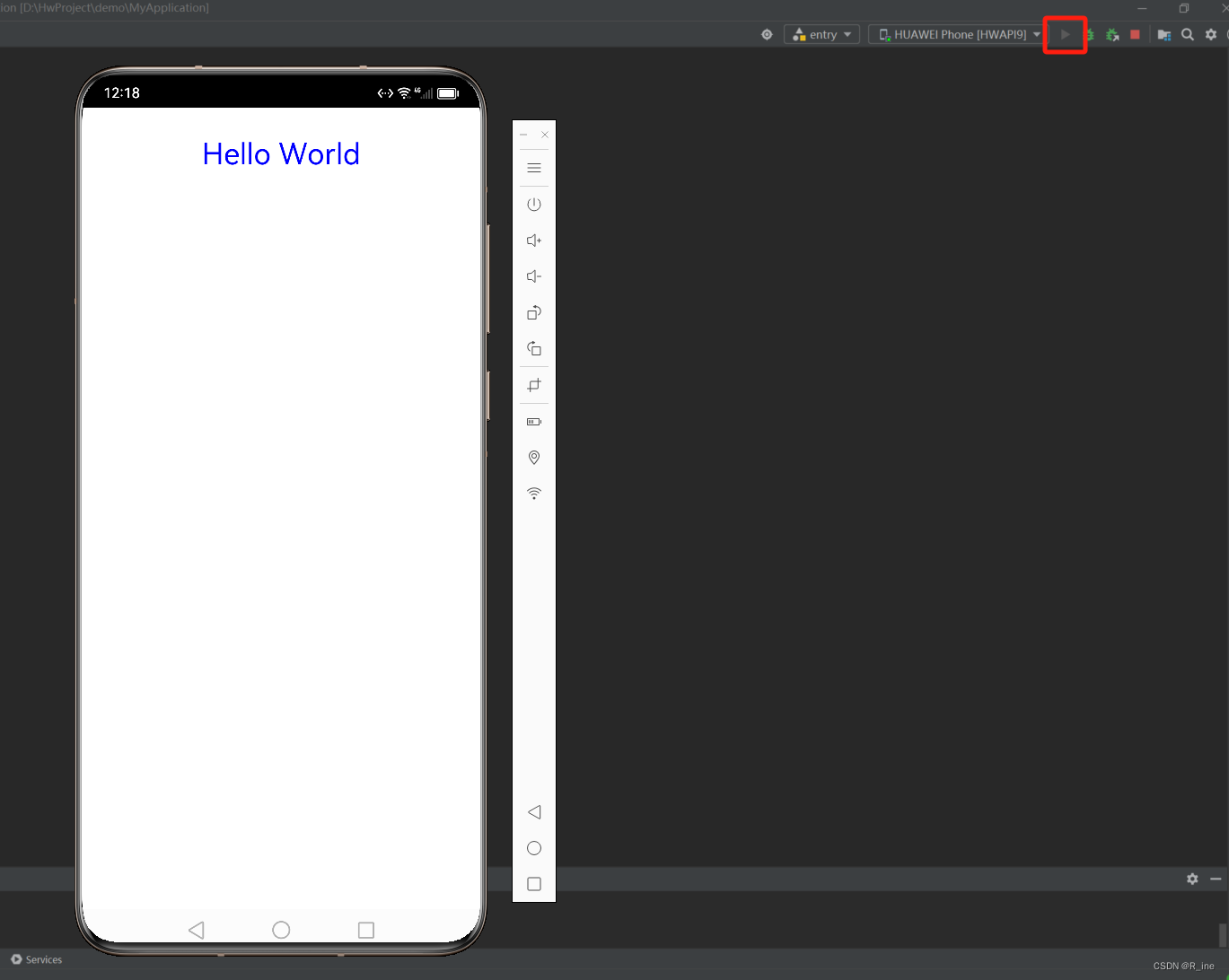
Task: Click the Hello World text on phone
Action: coord(281,154)
